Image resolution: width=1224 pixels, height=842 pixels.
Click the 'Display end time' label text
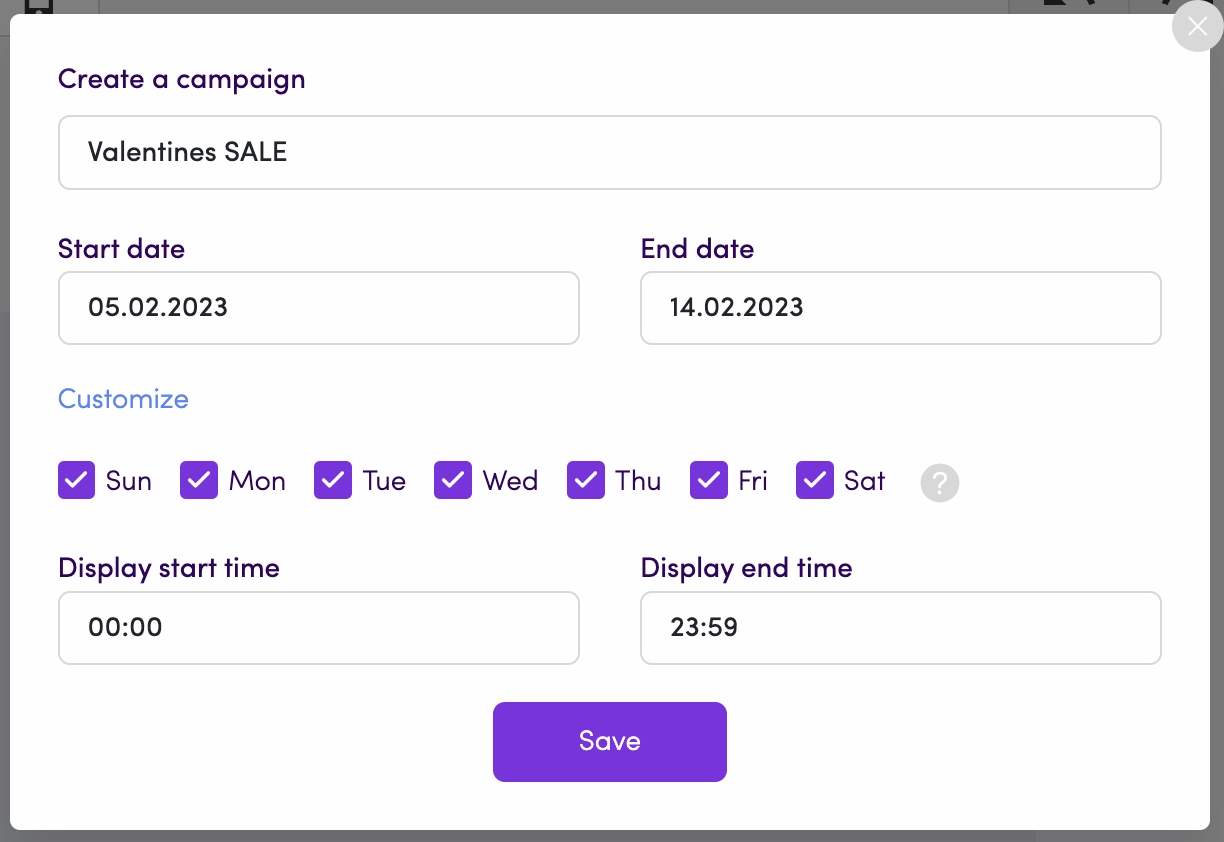746,568
